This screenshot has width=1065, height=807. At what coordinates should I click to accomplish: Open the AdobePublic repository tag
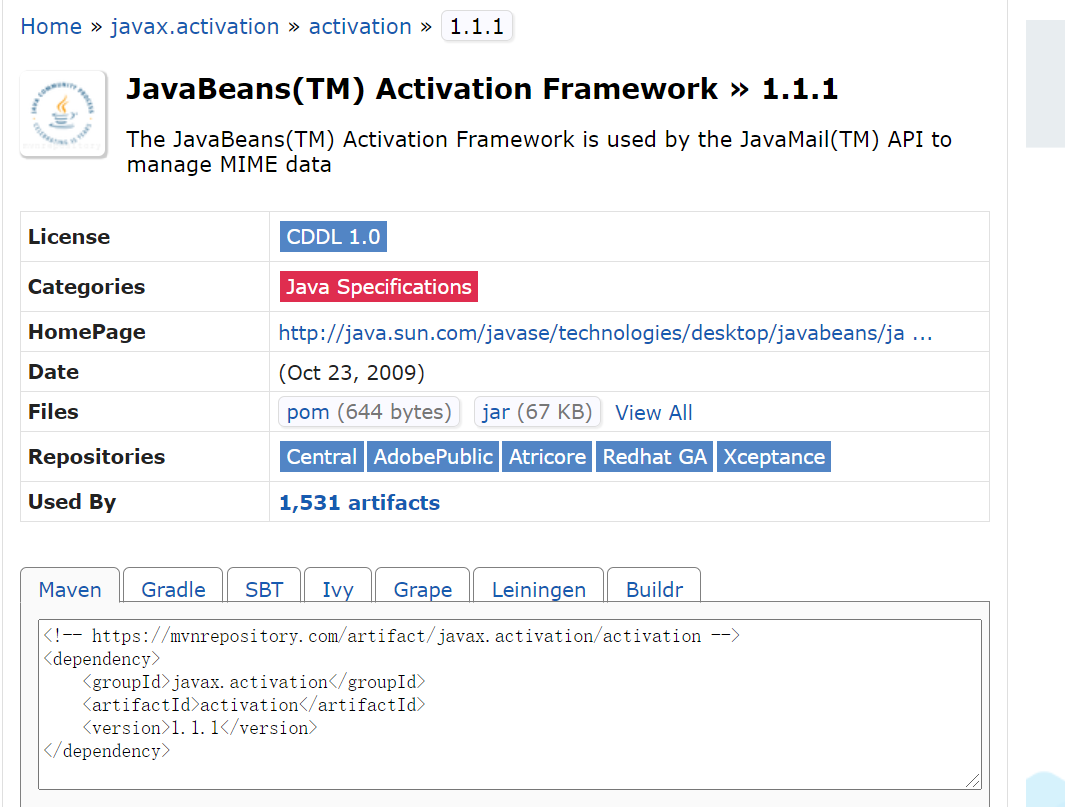coord(433,456)
